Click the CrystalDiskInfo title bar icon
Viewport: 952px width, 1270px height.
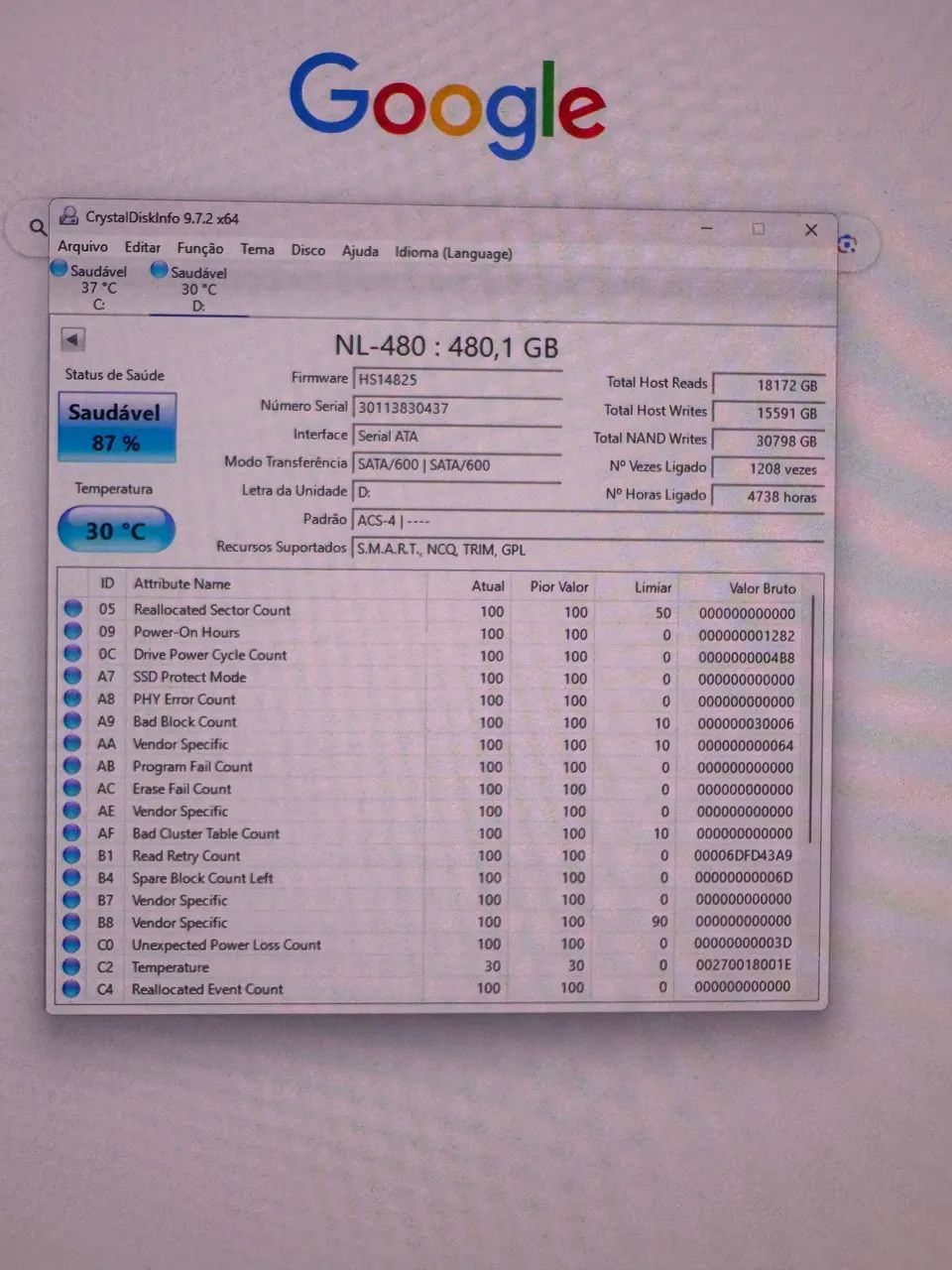(68, 215)
